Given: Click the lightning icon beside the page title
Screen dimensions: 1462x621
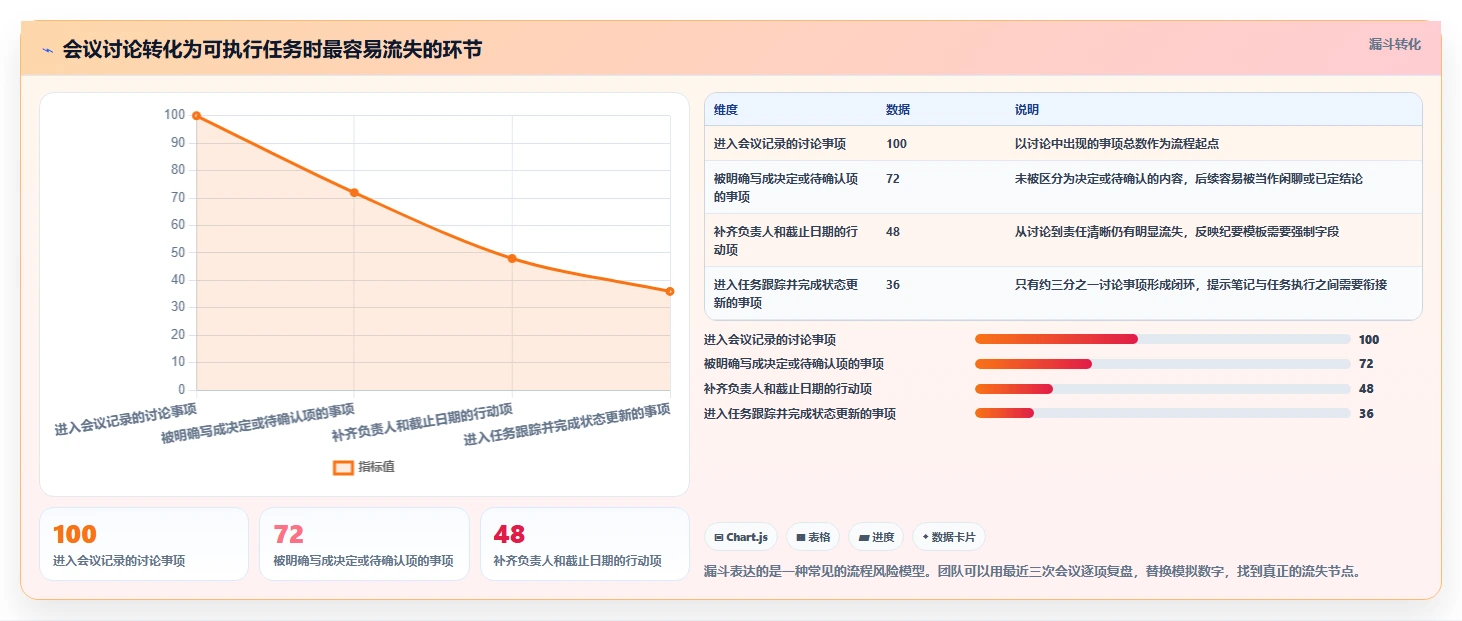Looking at the screenshot, I should (47, 50).
